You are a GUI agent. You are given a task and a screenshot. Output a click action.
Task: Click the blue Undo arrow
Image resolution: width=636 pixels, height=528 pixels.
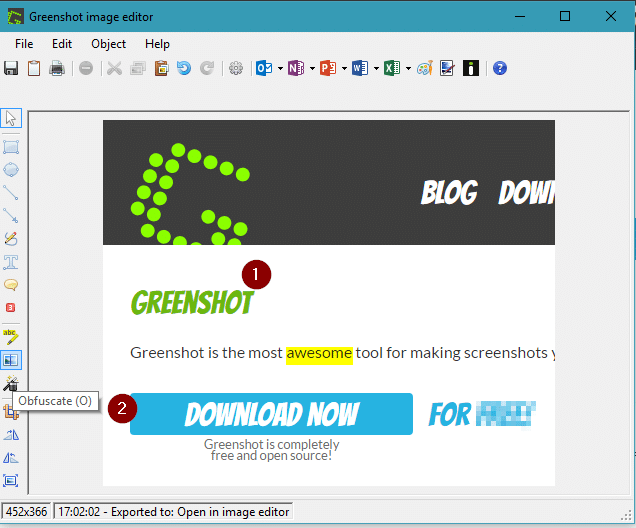click(x=184, y=68)
